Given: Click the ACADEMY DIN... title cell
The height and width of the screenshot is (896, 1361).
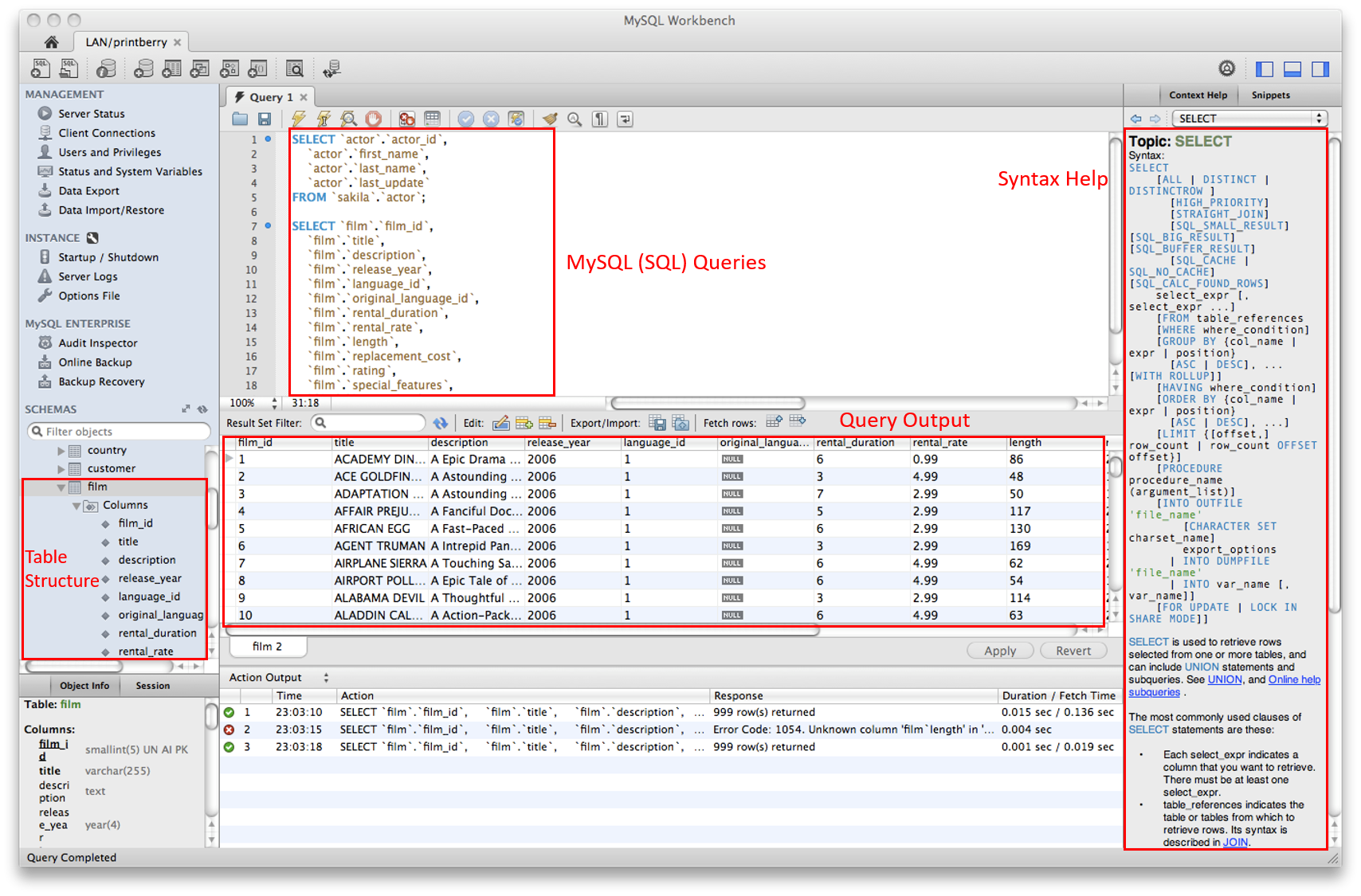Looking at the screenshot, I should [x=380, y=460].
